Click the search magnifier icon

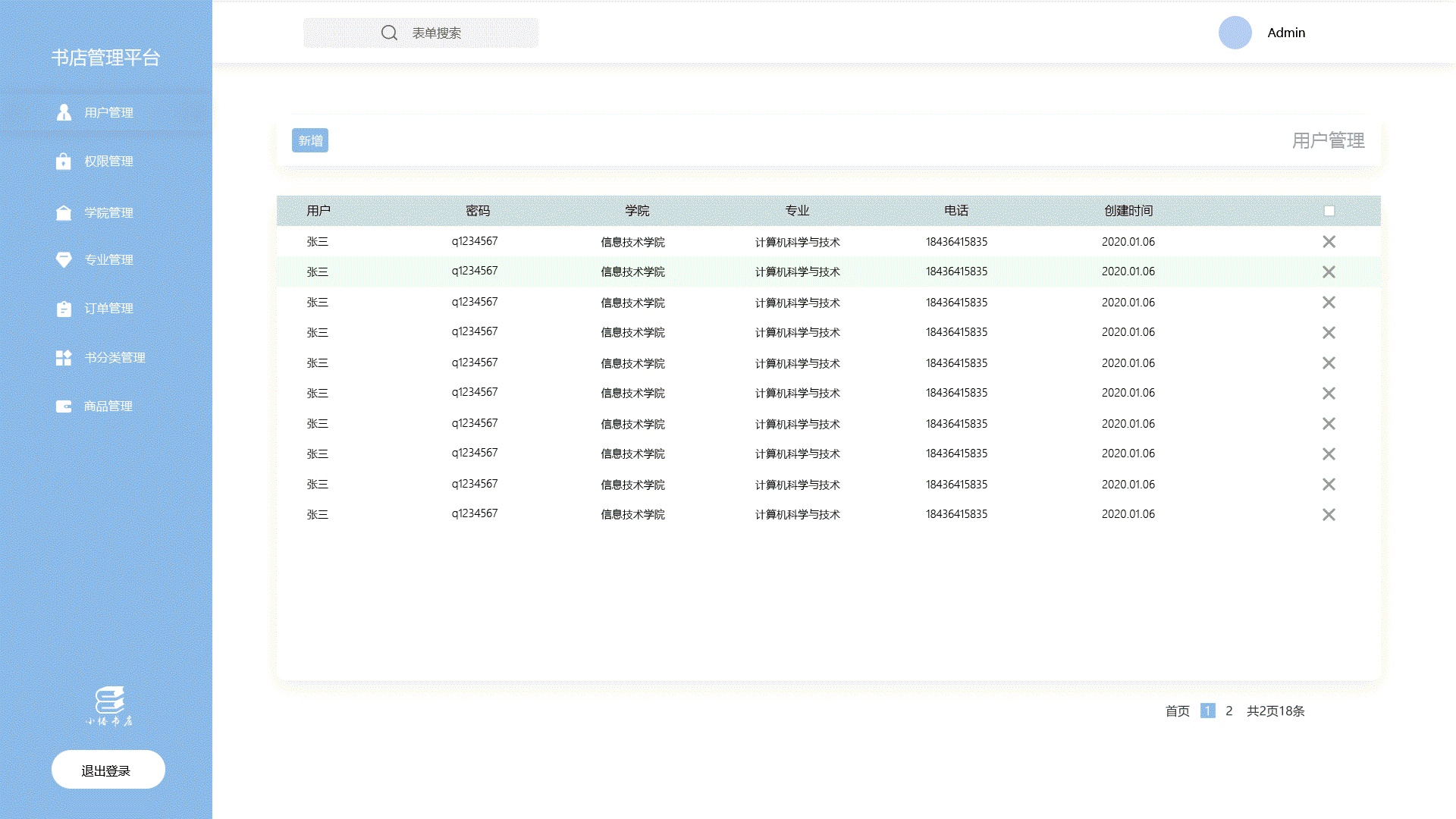(389, 33)
